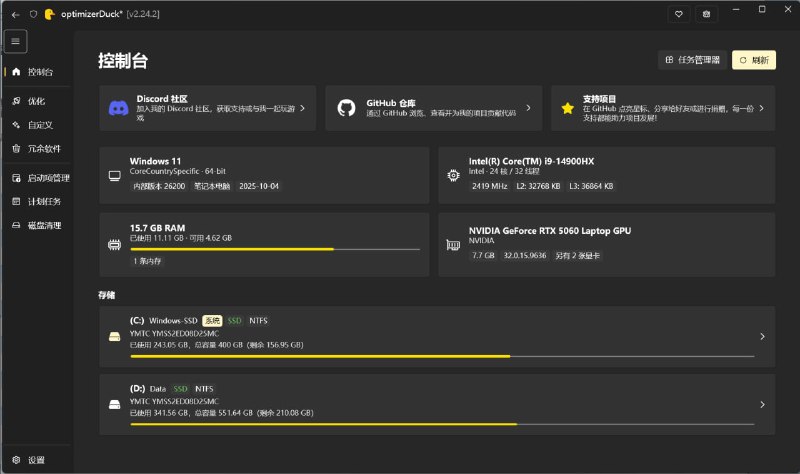Click the CPU chip icon beside i9-14900HX
Image resolution: width=800 pixels, height=474 pixels.
tap(453, 176)
